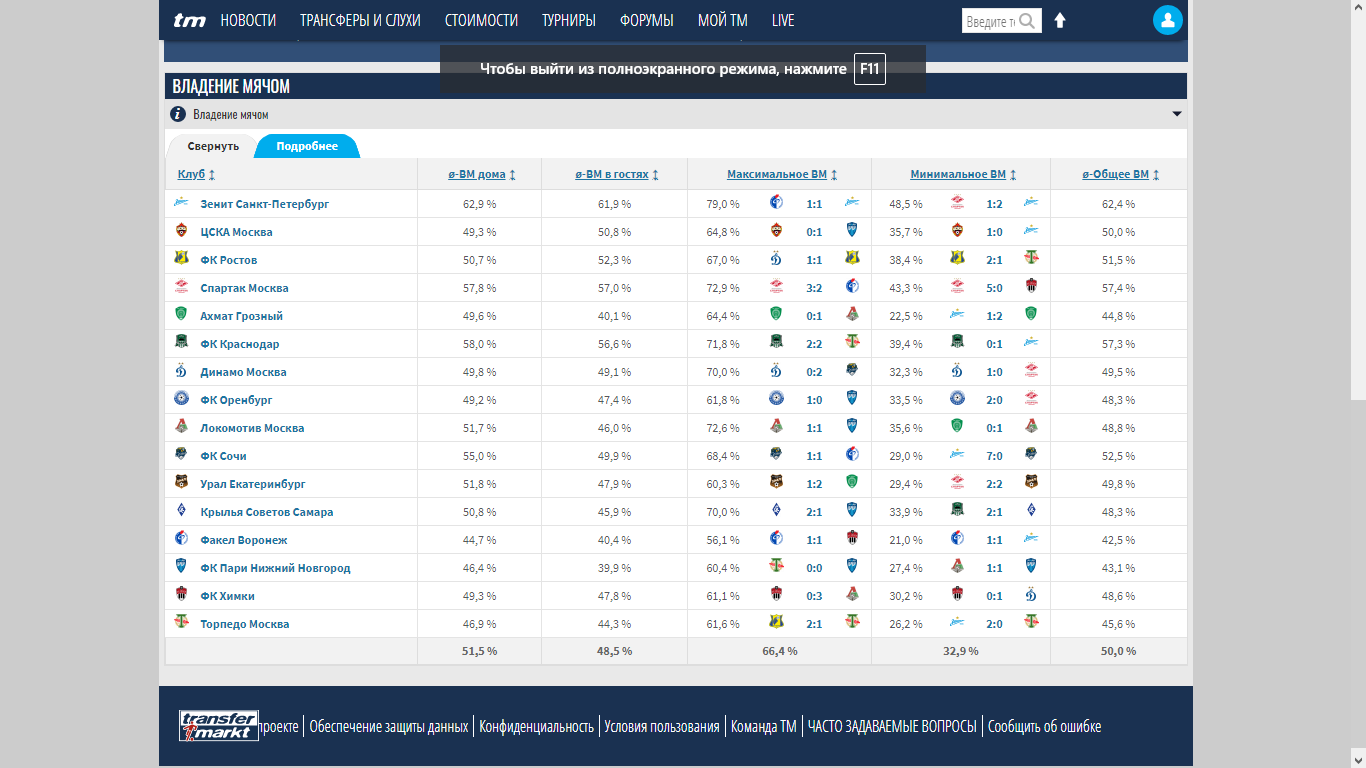Click the Сообщить об ошибке footer link

click(1044, 726)
